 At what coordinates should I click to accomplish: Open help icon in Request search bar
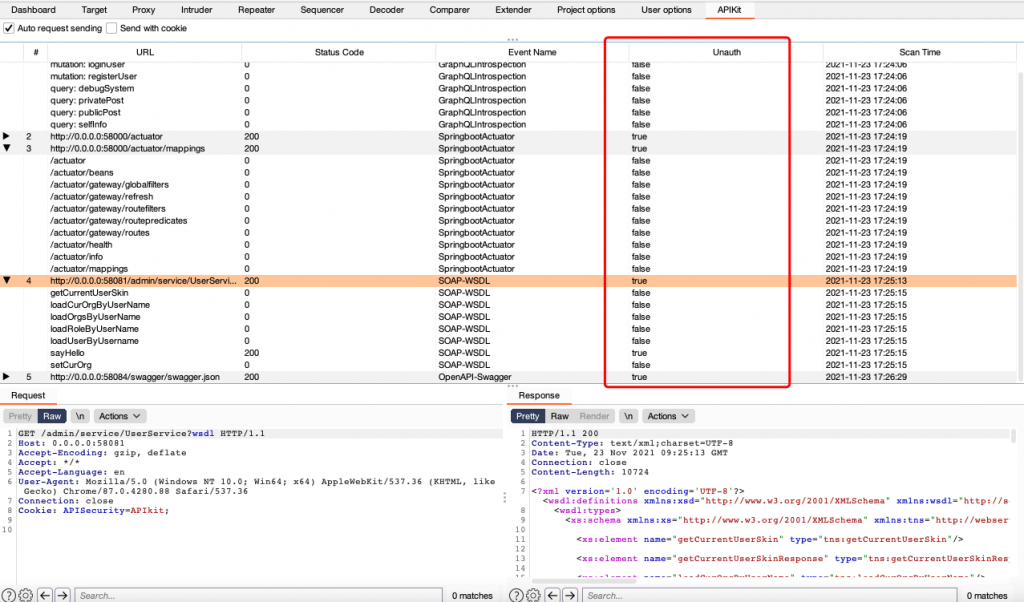pos(9,595)
